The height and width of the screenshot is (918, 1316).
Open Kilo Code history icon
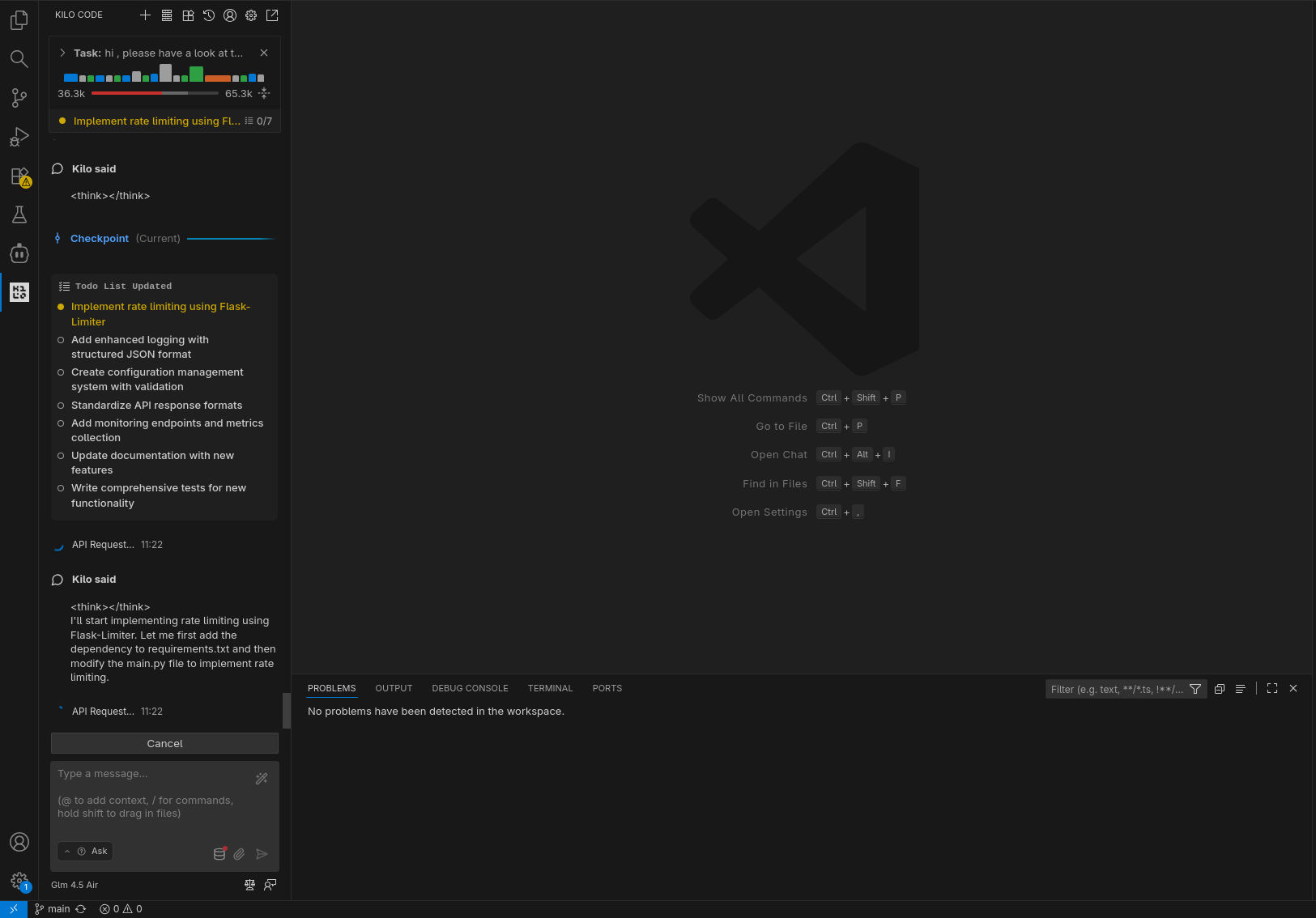[x=209, y=15]
